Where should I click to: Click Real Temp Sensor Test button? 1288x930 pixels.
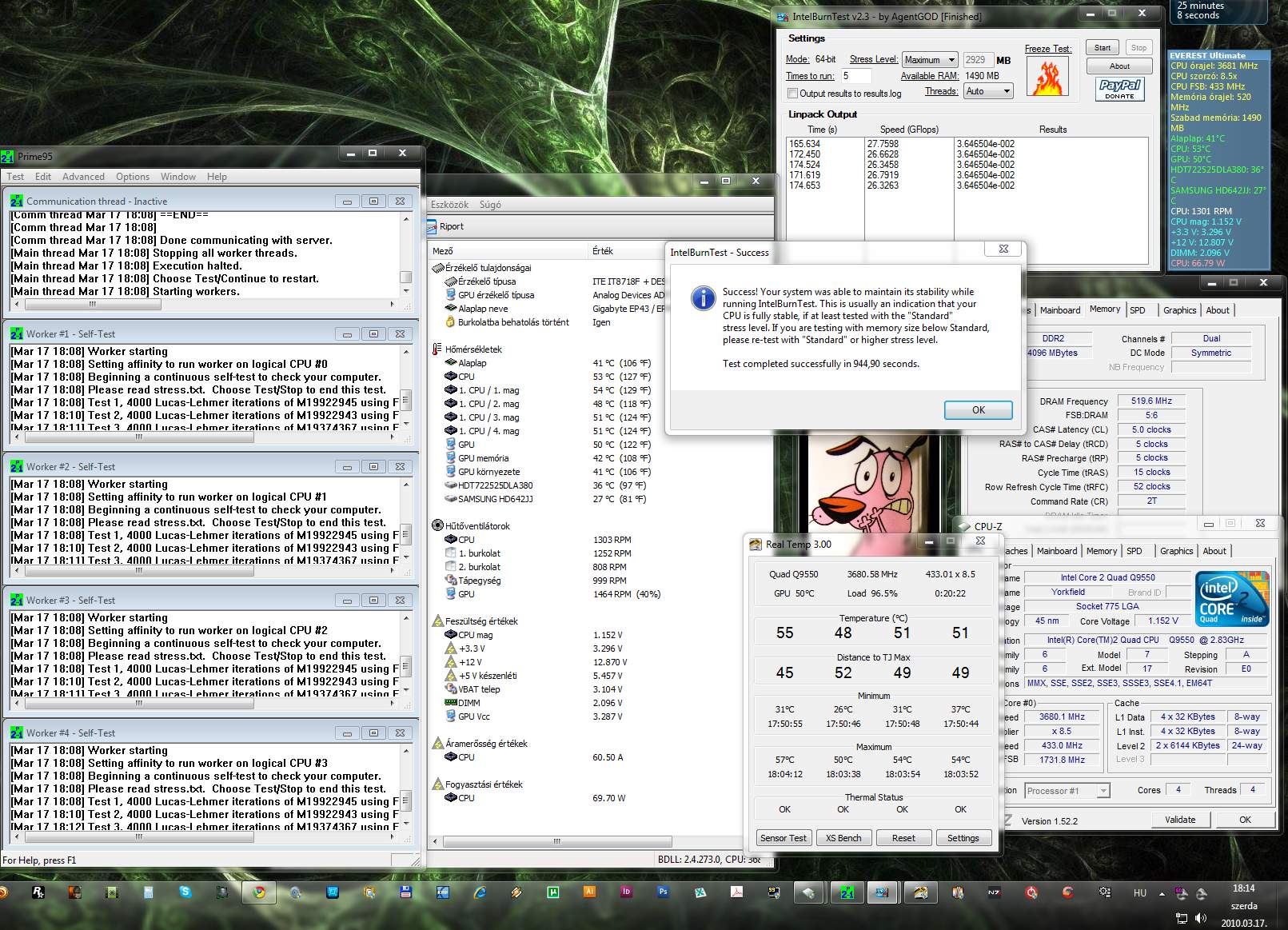[784, 838]
